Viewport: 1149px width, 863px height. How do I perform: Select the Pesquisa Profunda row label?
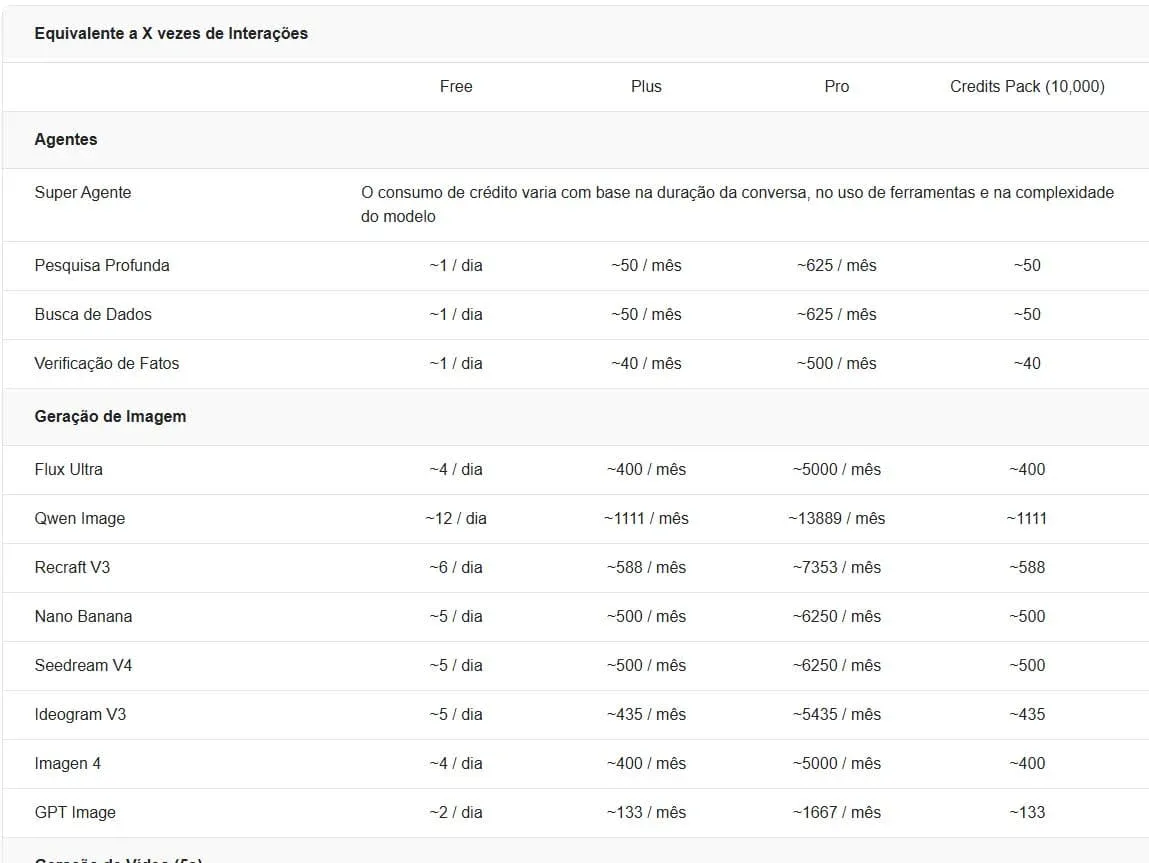click(102, 265)
